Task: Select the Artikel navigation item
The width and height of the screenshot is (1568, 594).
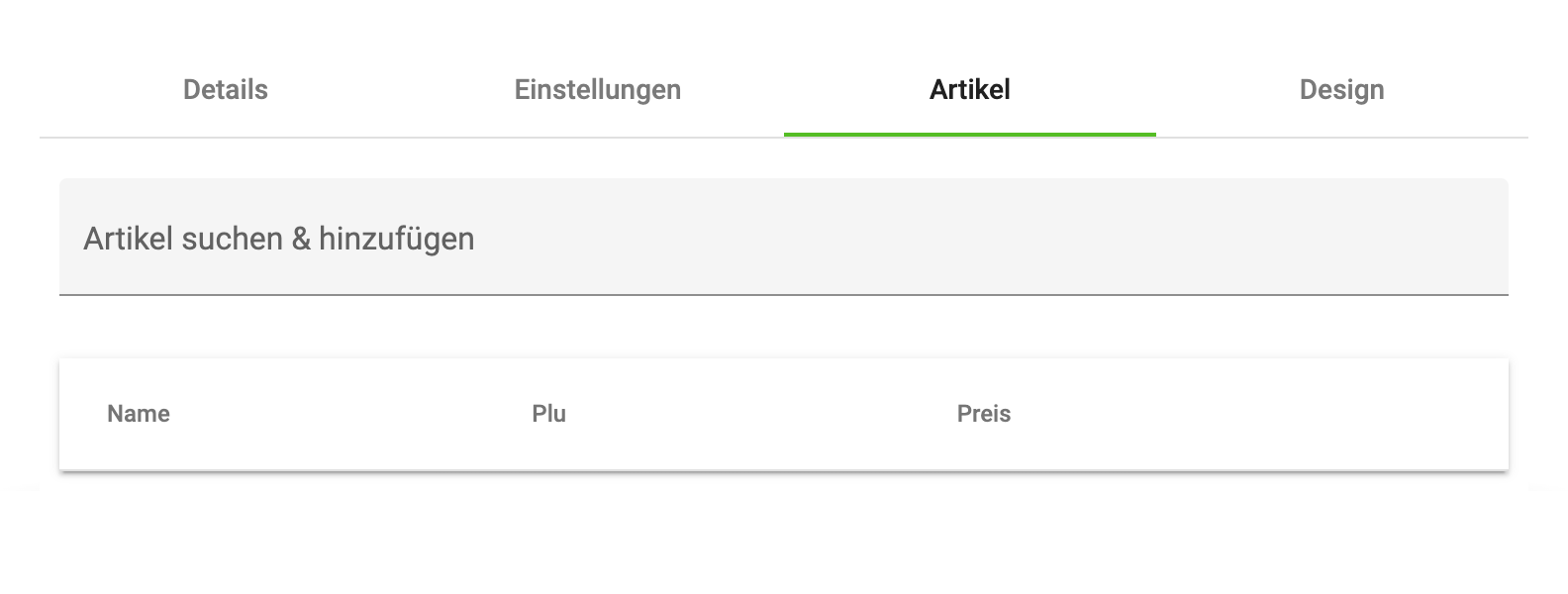Action: coord(968,90)
